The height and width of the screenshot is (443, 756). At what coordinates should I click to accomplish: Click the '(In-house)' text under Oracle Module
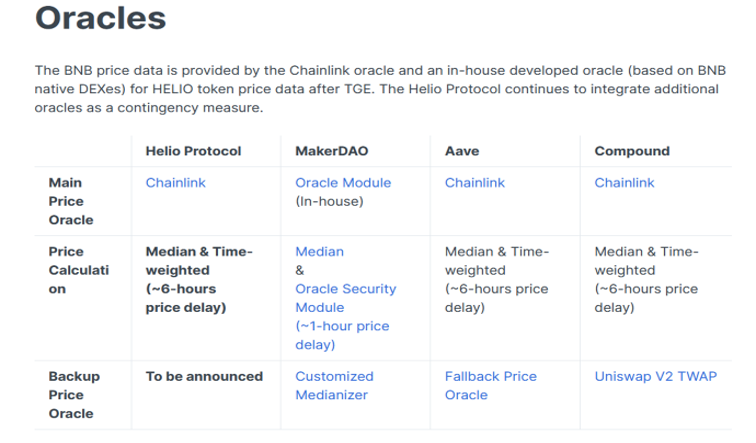(330, 201)
